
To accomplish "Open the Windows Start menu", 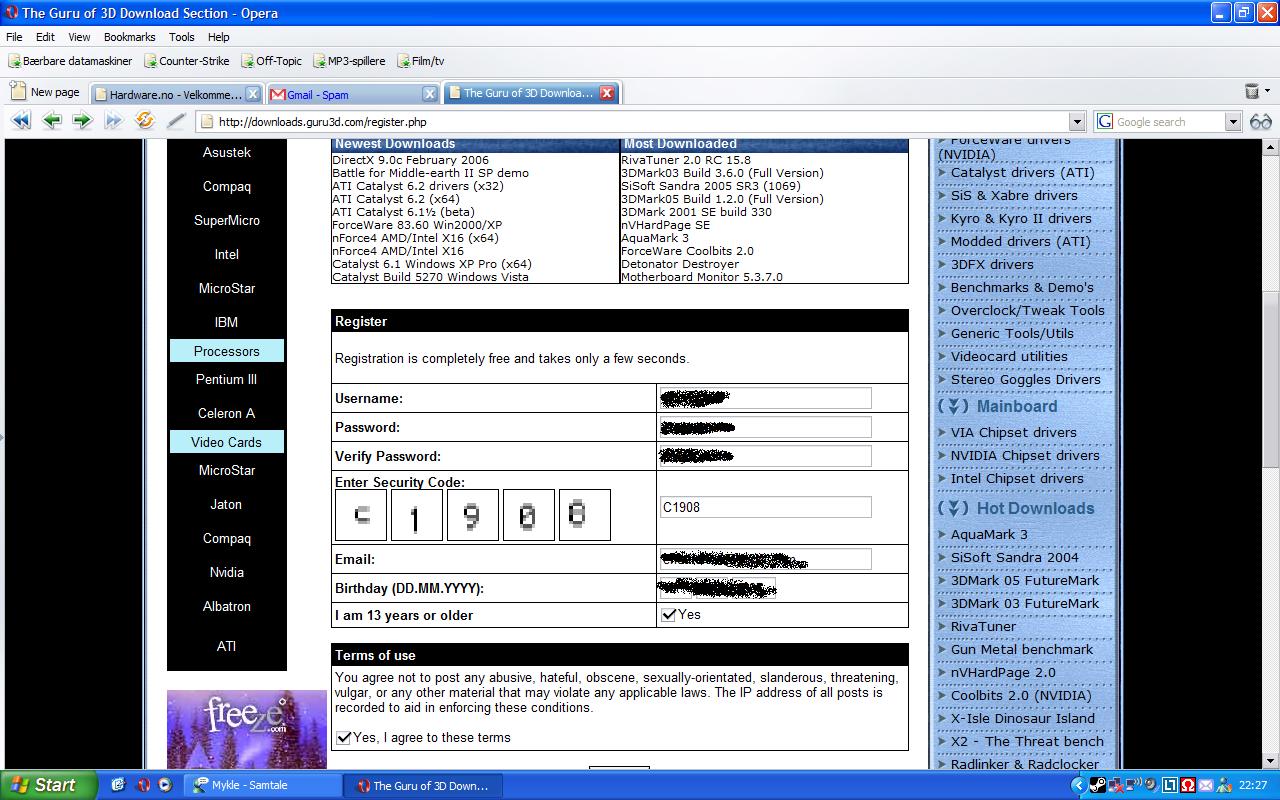I will [48, 785].
